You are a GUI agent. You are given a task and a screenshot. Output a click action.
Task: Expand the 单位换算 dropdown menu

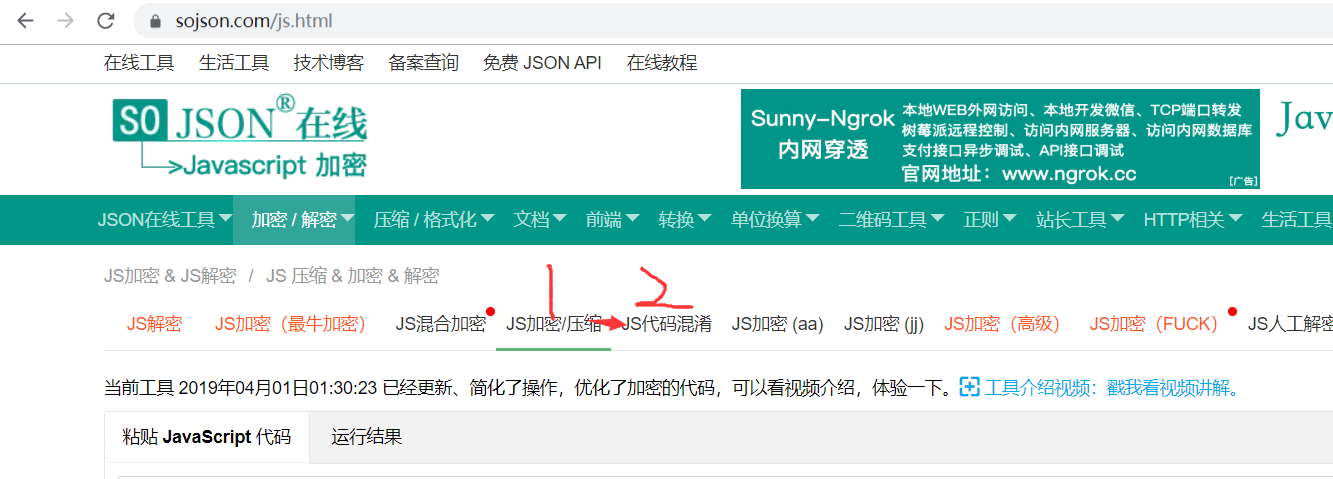(x=775, y=220)
